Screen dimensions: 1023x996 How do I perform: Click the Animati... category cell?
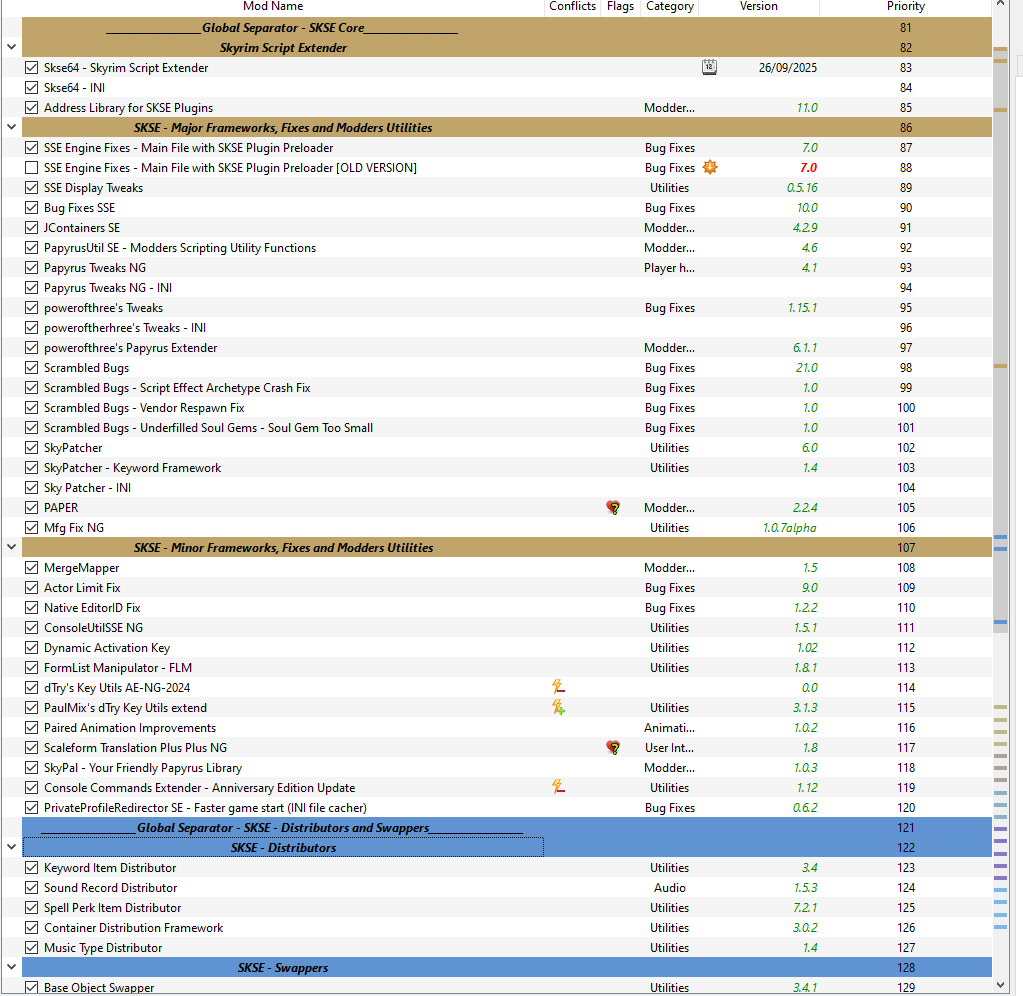coord(669,727)
